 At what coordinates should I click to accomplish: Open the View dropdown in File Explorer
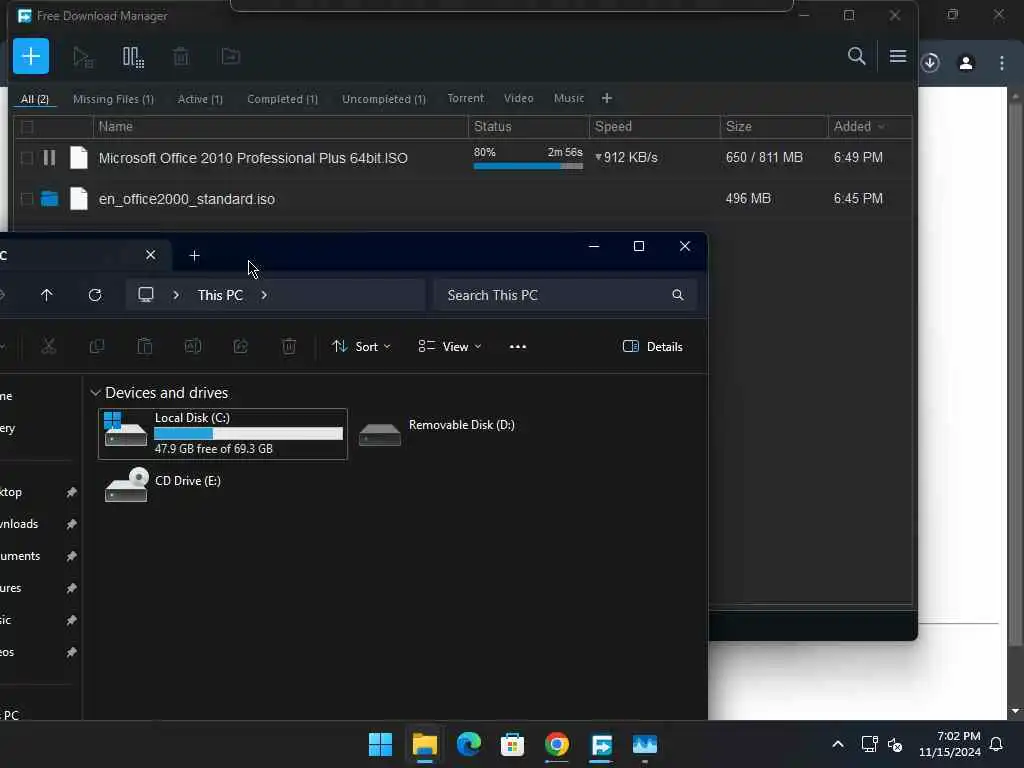[450, 347]
